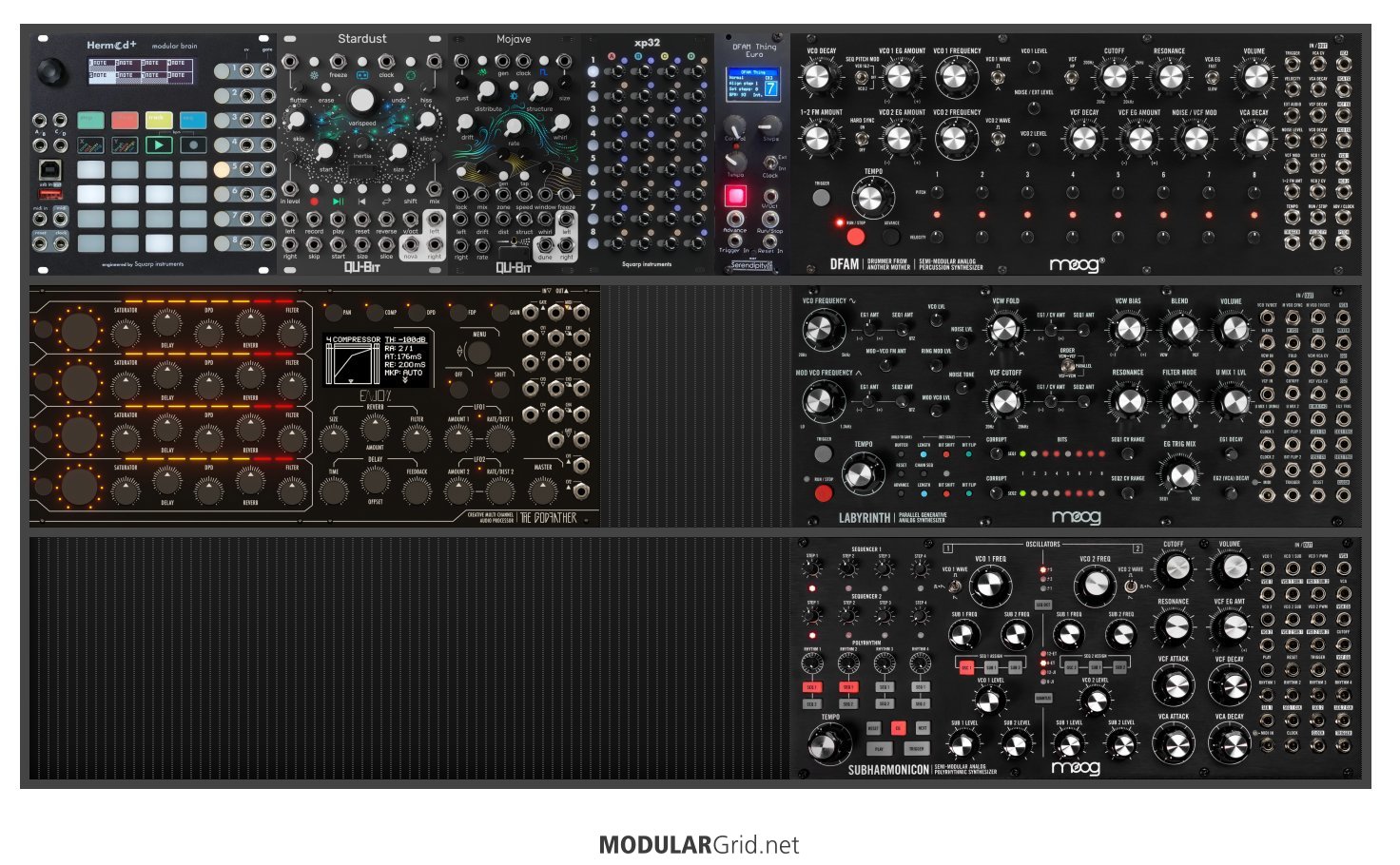The image size is (1400, 865).
Task: Click the Hermod+ reset jack
Action: coord(41,244)
